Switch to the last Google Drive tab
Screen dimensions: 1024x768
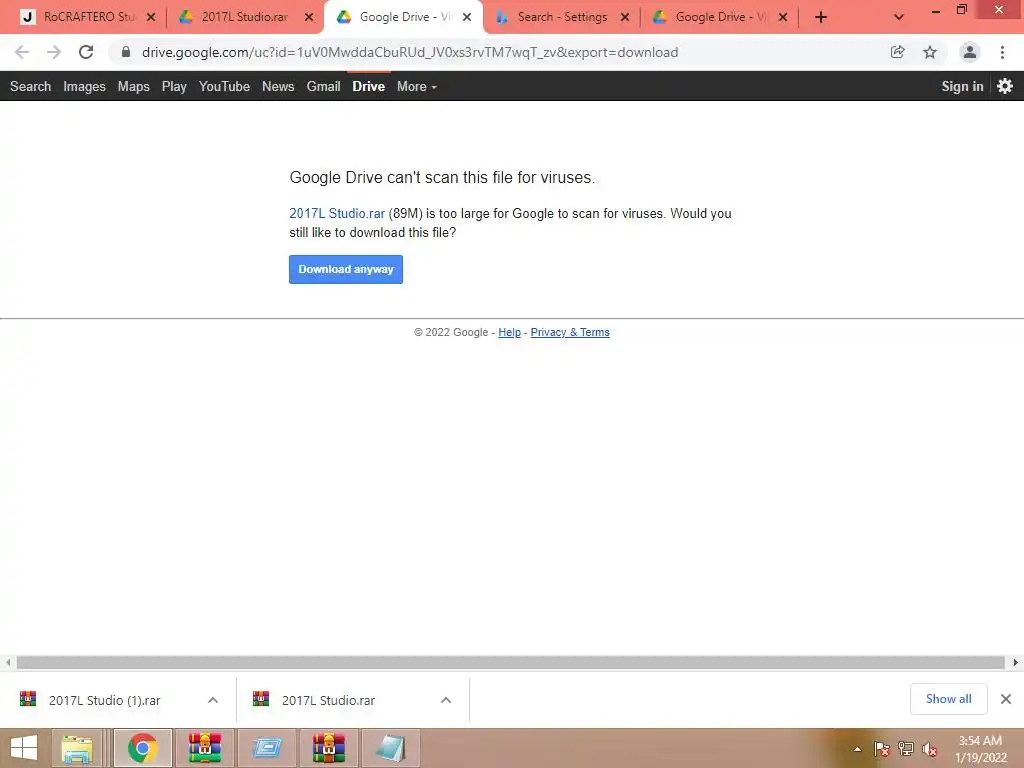(720, 17)
